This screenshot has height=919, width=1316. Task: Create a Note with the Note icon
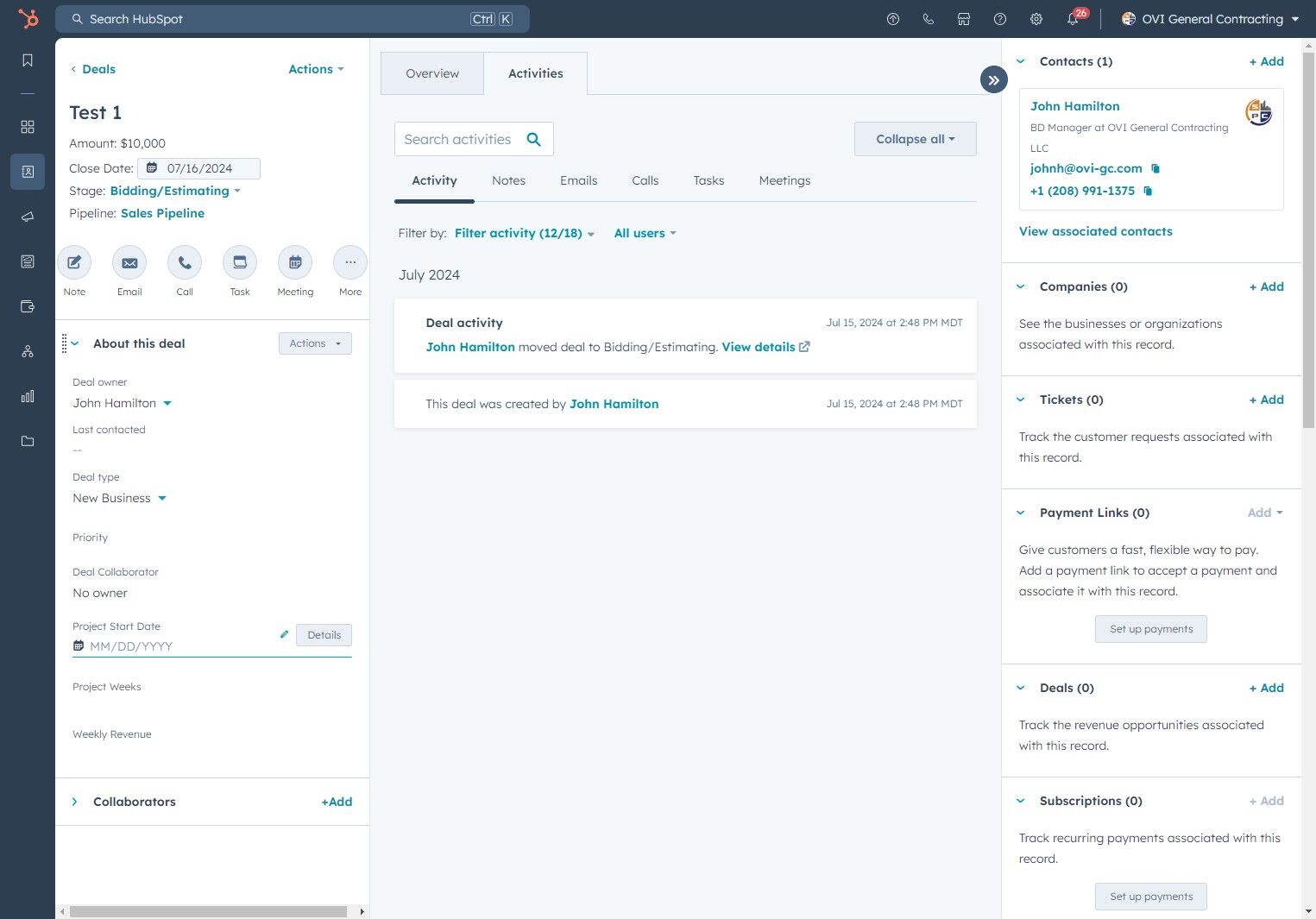(74, 262)
